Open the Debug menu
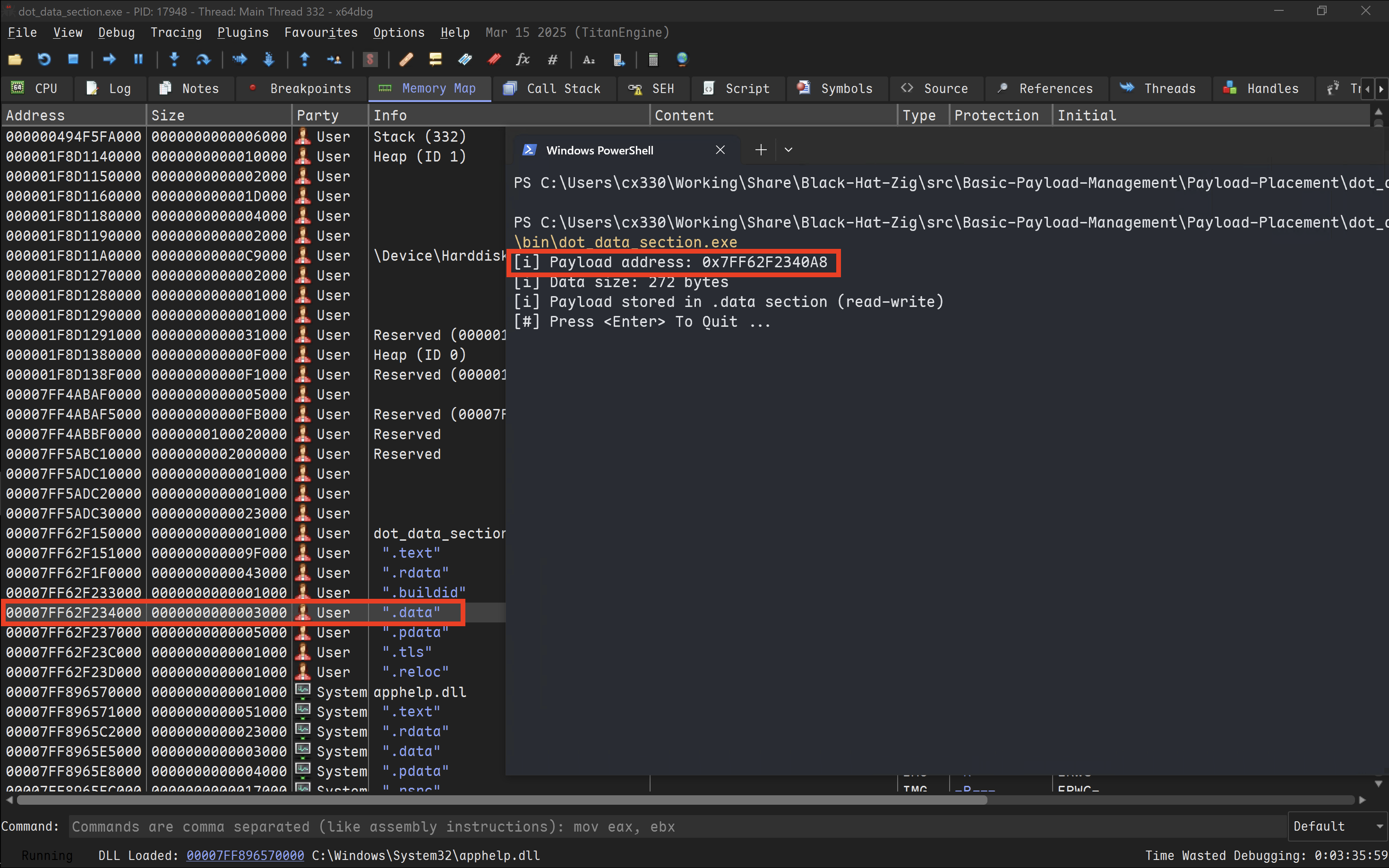The image size is (1389, 868). 116,33
